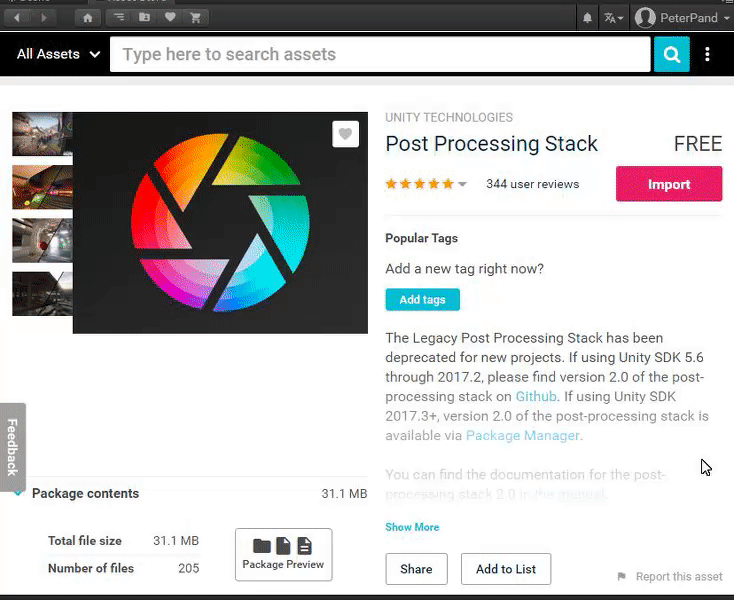Expand the All Assets dropdown

58,54
